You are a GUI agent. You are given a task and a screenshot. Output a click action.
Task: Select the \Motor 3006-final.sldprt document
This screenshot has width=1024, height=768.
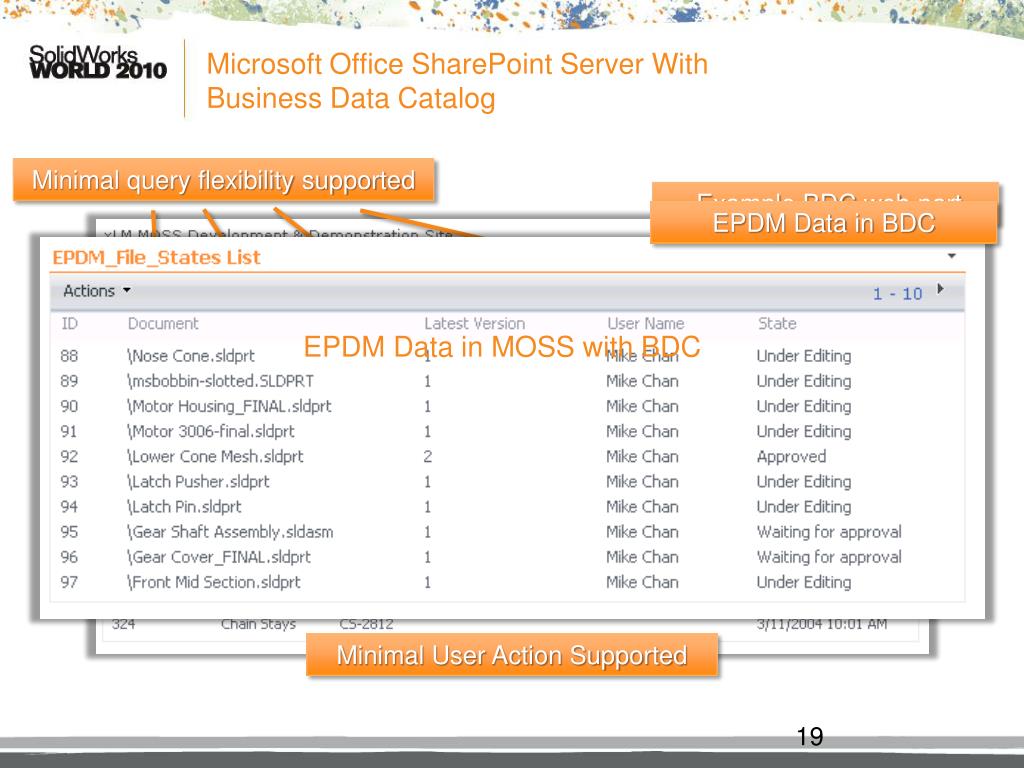[x=210, y=432]
